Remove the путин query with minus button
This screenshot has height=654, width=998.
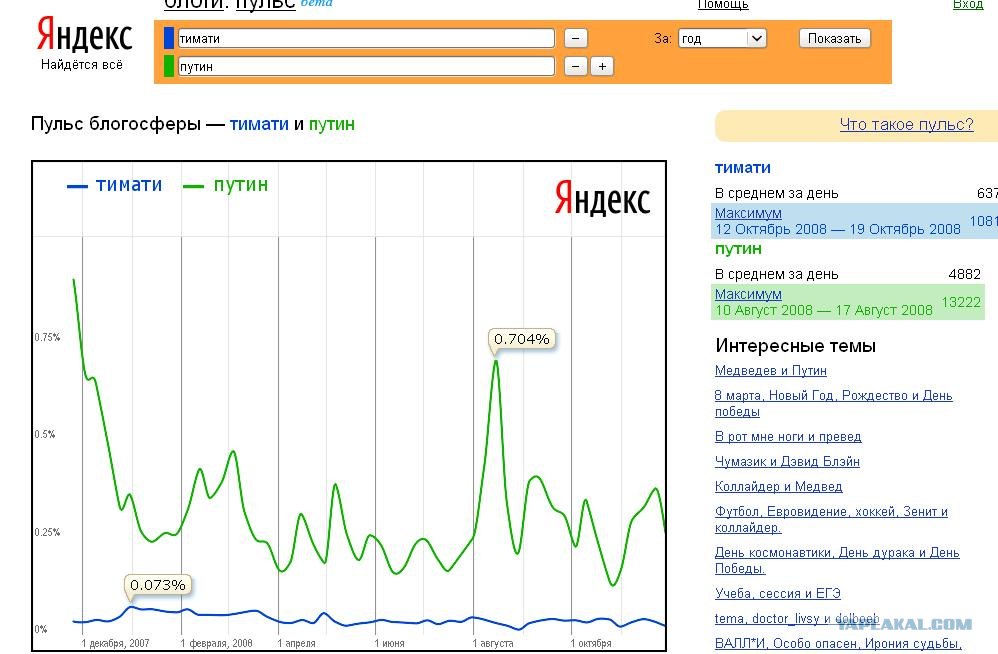coord(575,66)
